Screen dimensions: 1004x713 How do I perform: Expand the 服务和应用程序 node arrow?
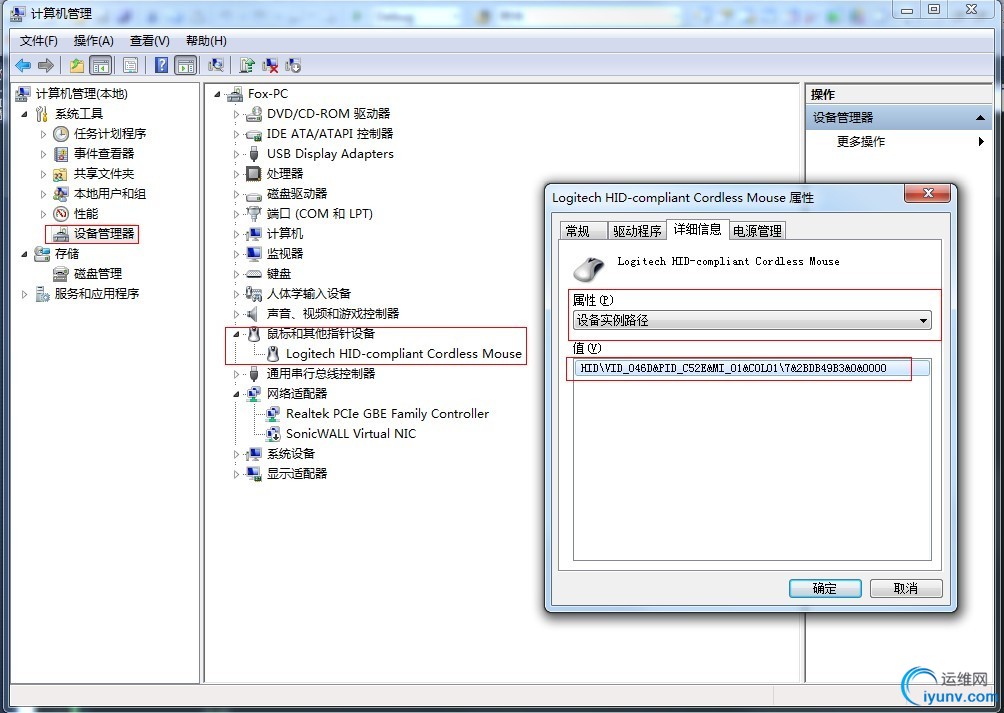point(24,294)
